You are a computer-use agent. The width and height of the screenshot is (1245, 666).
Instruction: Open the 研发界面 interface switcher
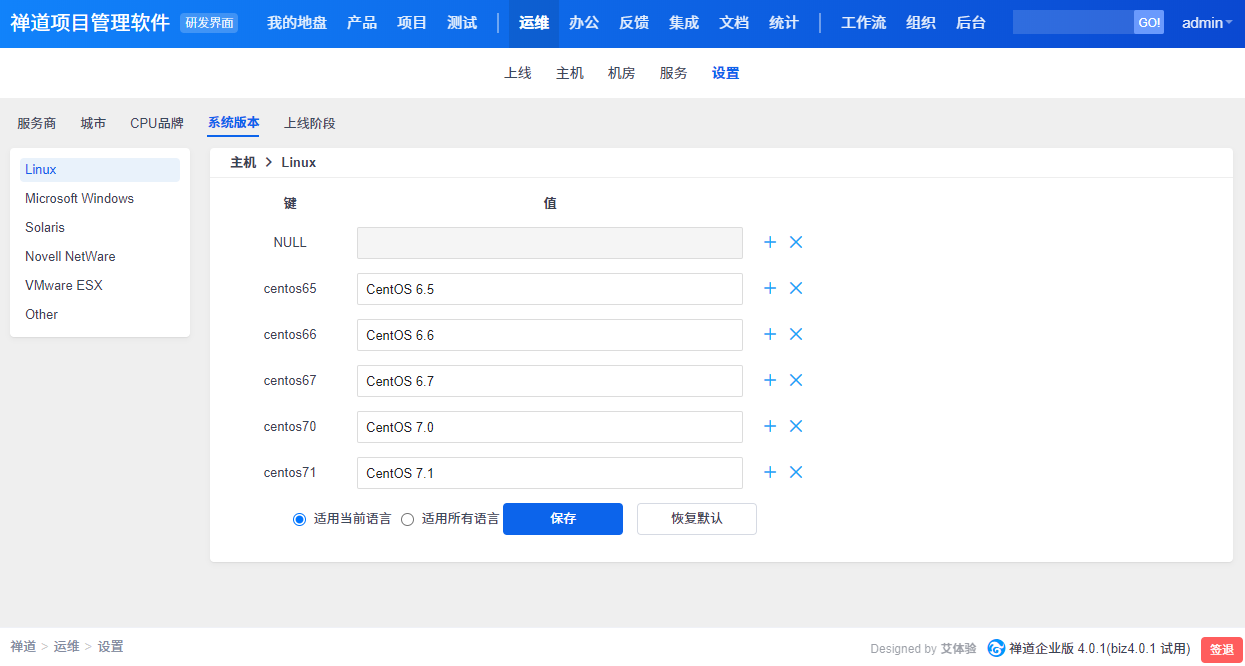point(209,23)
